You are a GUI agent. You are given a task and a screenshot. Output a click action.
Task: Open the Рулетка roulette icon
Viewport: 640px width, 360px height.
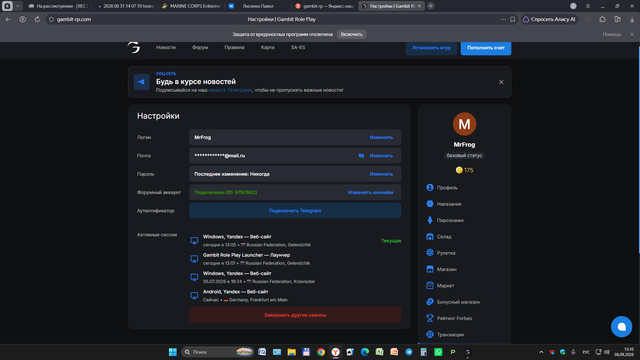click(x=430, y=253)
